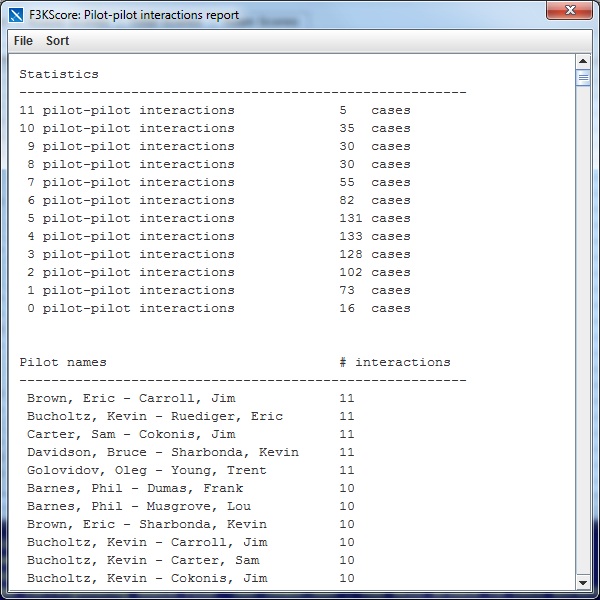
Task: Open the File menu
Action: coord(23,41)
